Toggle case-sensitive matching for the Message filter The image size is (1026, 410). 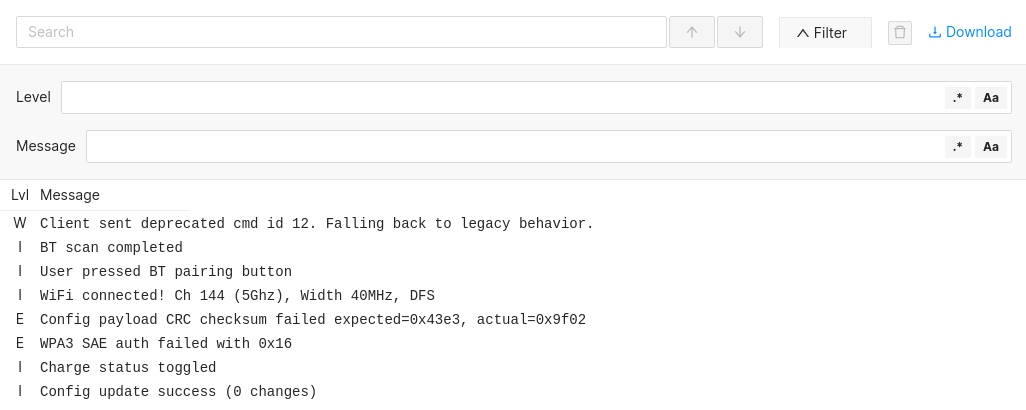click(991, 147)
